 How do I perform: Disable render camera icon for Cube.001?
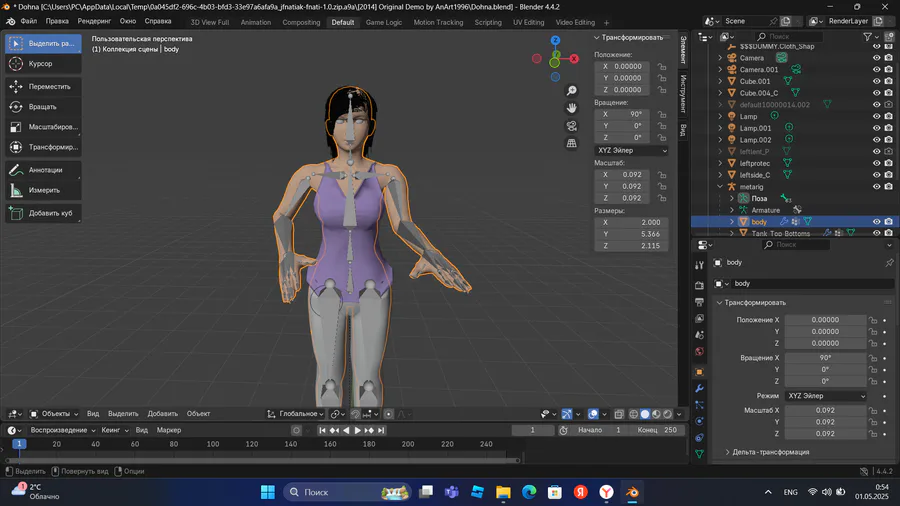pyautogui.click(x=889, y=81)
